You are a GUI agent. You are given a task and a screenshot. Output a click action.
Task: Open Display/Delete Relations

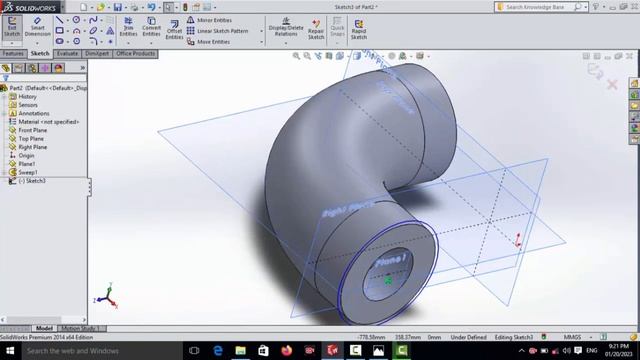(x=286, y=27)
